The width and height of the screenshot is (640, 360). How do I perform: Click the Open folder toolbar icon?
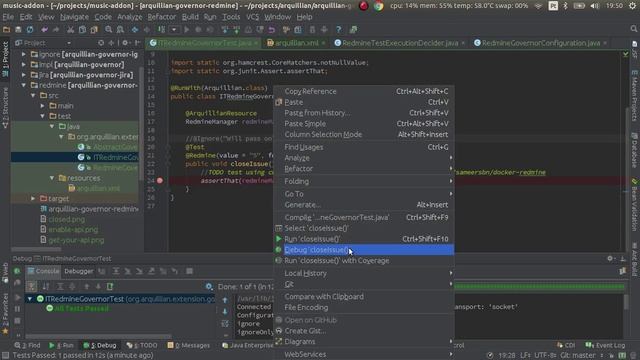tap(6, 29)
